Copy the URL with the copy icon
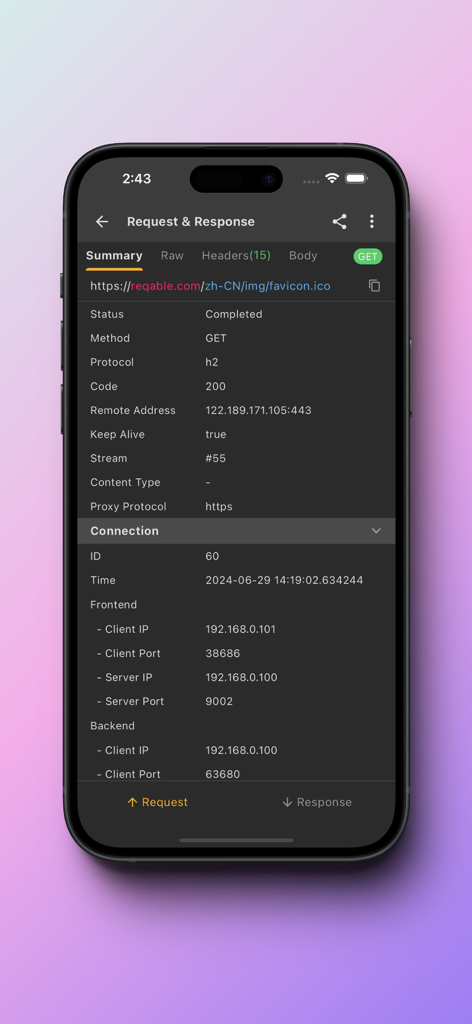This screenshot has height=1024, width=472. pos(374,285)
